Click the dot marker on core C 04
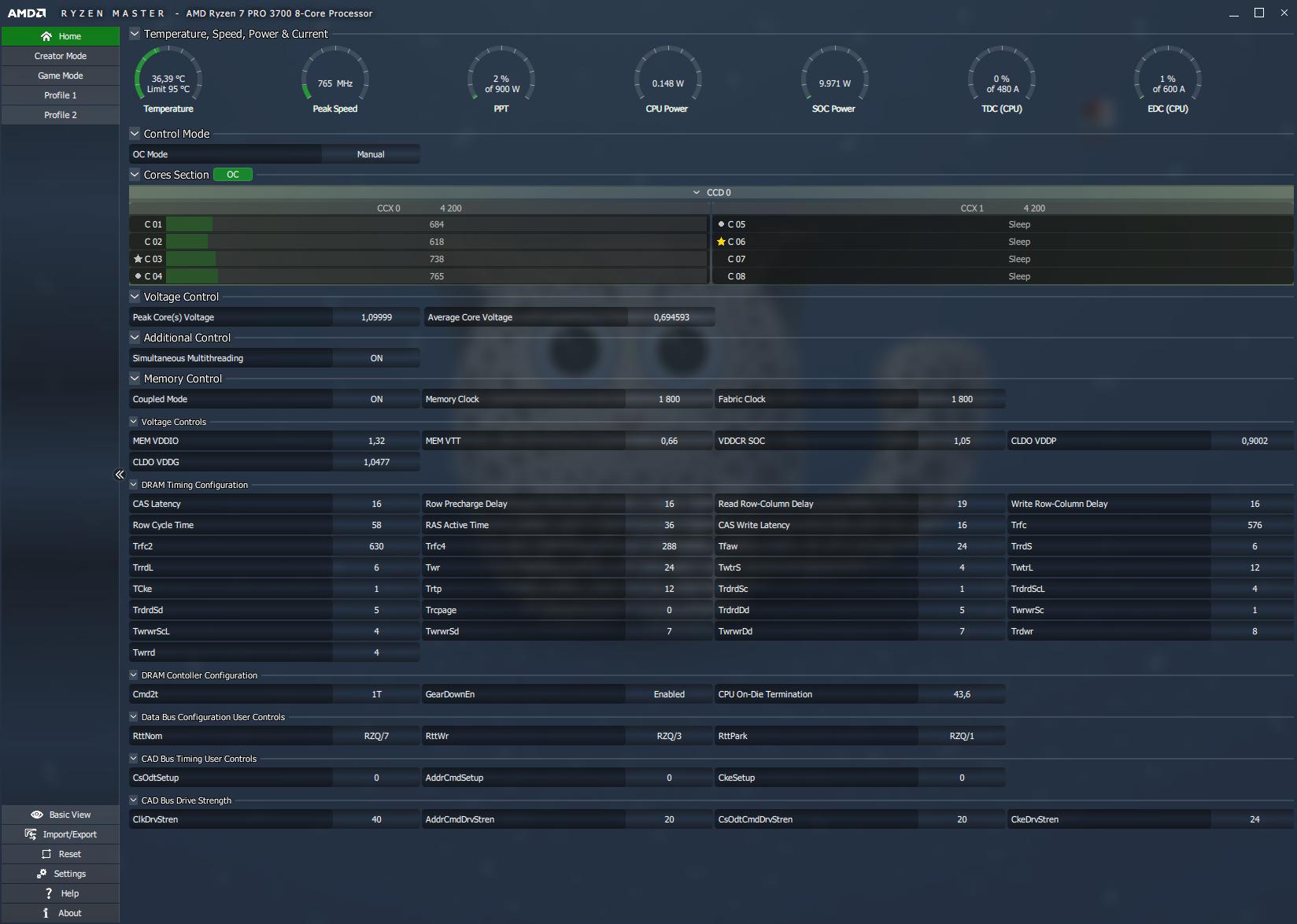This screenshot has height=924, width=1297. click(x=138, y=276)
